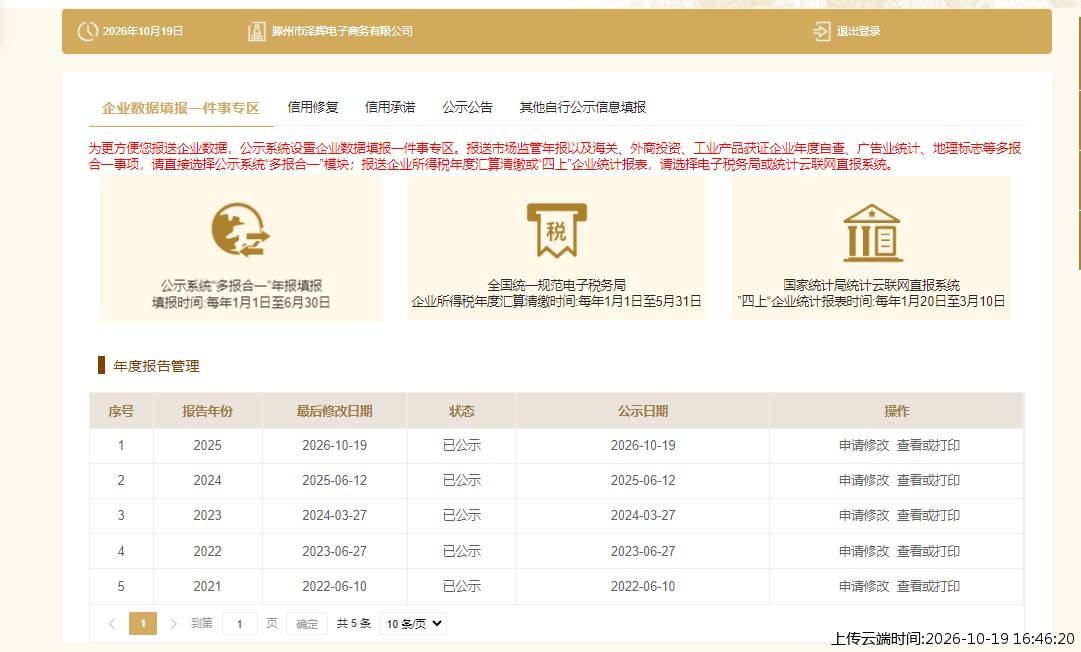Image resolution: width=1081 pixels, height=652 pixels.
Task: Click 申请修改 for the 2024 report
Action: (864, 480)
